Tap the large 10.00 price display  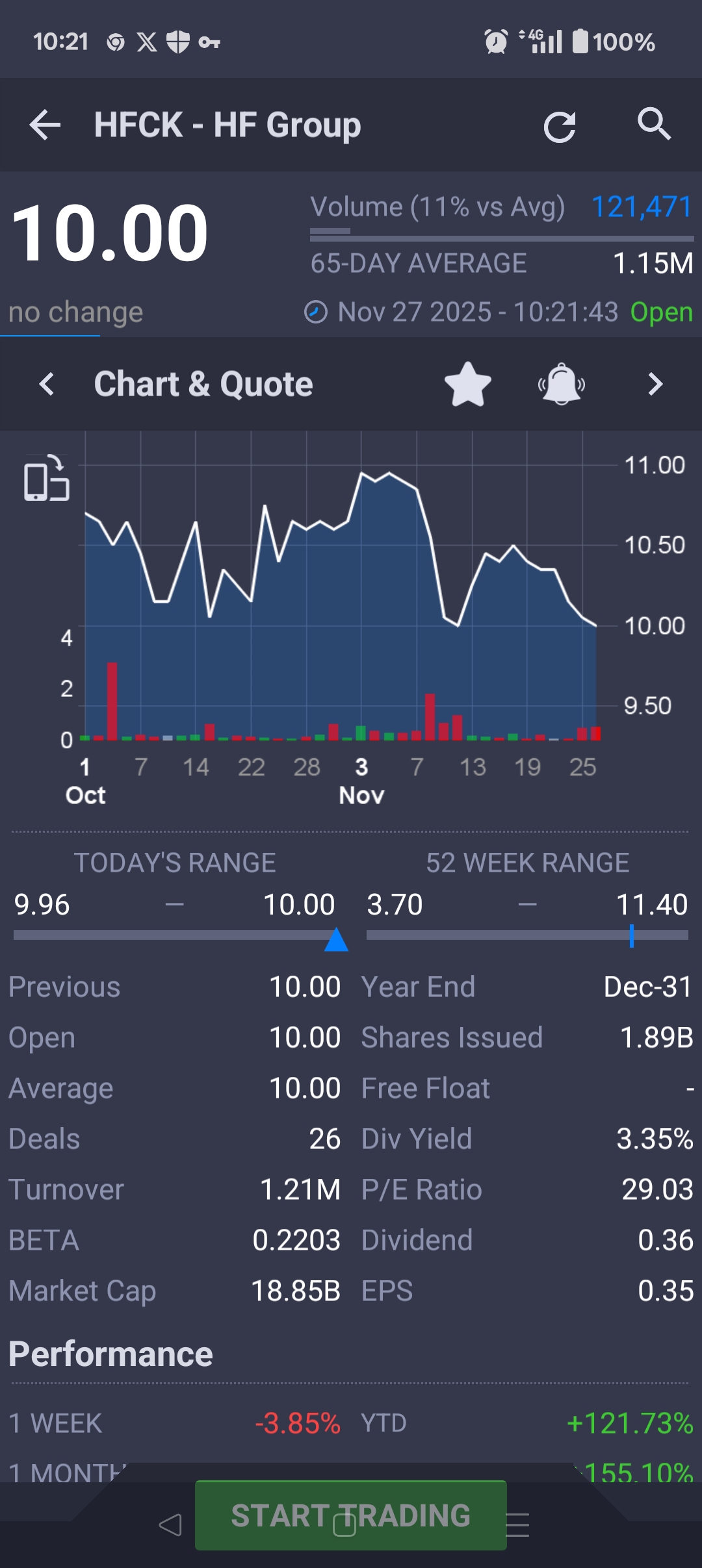(109, 233)
